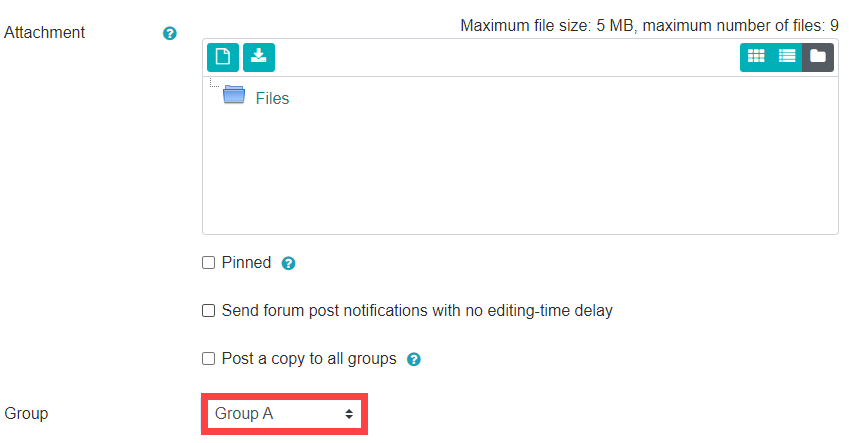Screen dimensions: 853x443
Task: Click the Group field label
Action: click(x=26, y=414)
